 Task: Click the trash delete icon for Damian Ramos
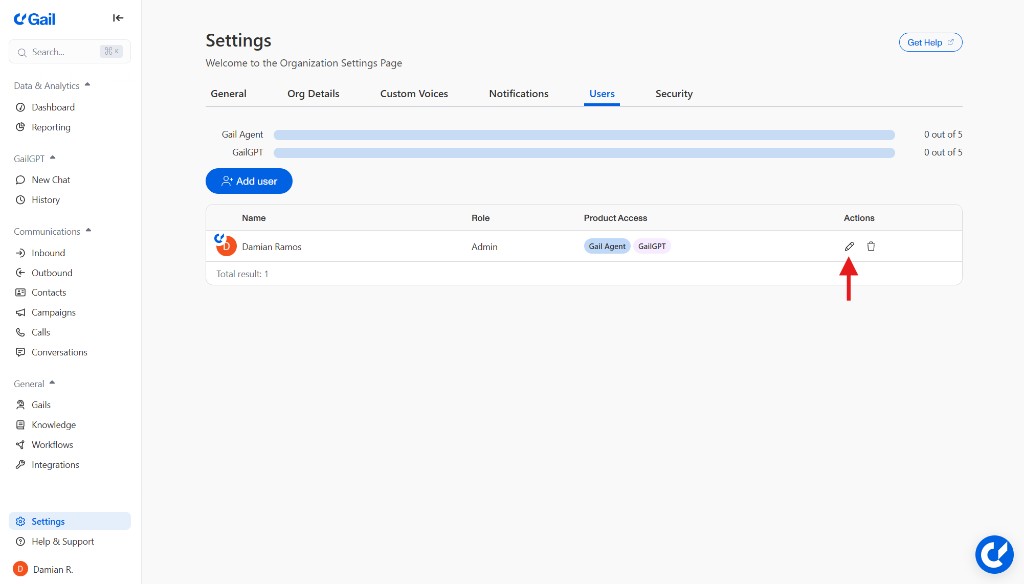(871, 246)
